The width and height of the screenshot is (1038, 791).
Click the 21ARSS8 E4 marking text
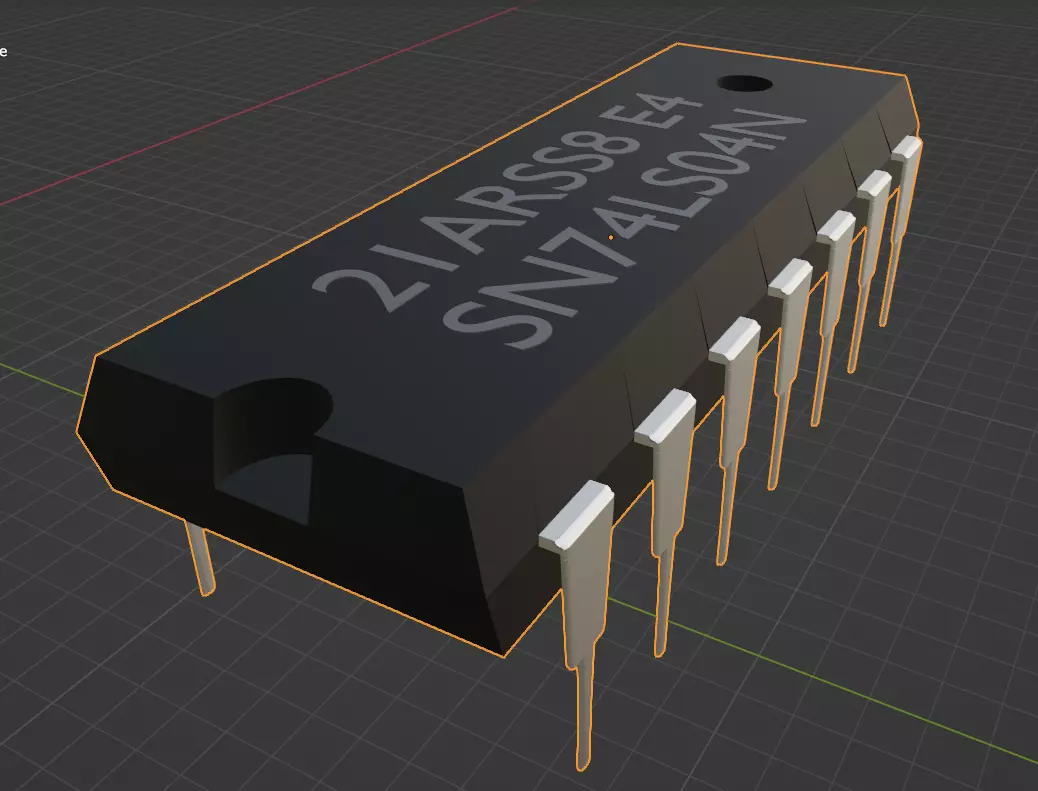tap(506, 203)
